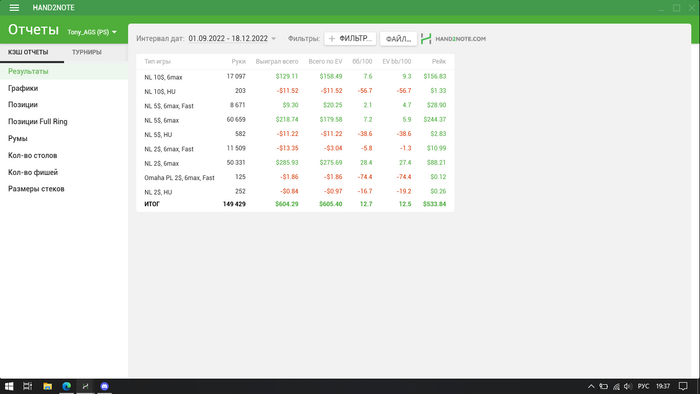Click the Hand2Note taskbar icon
Screen dimensions: 700x394
click(85, 386)
